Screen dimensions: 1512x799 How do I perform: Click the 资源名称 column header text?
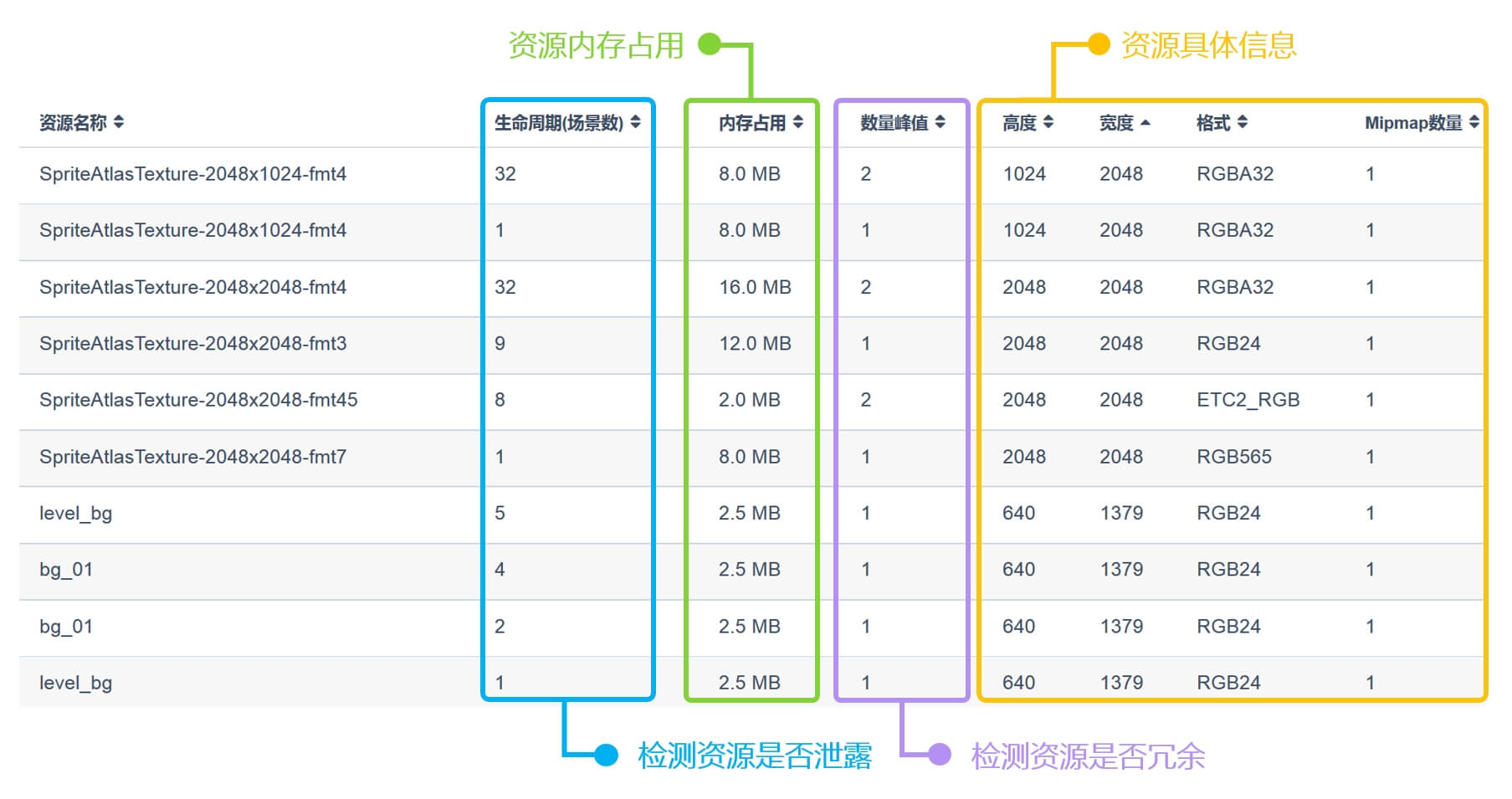pyautogui.click(x=73, y=122)
